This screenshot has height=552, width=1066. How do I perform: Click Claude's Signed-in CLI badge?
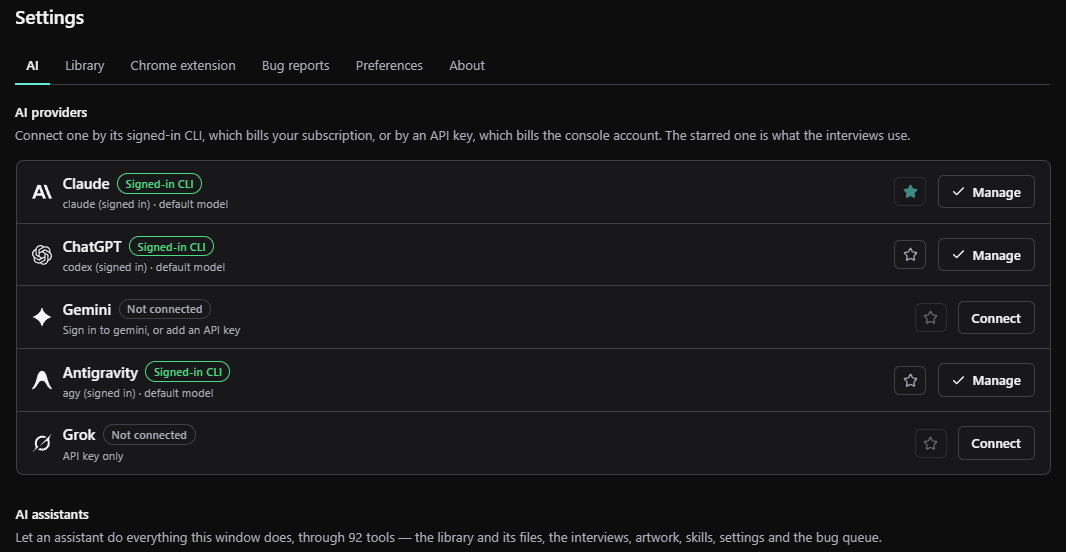[159, 184]
